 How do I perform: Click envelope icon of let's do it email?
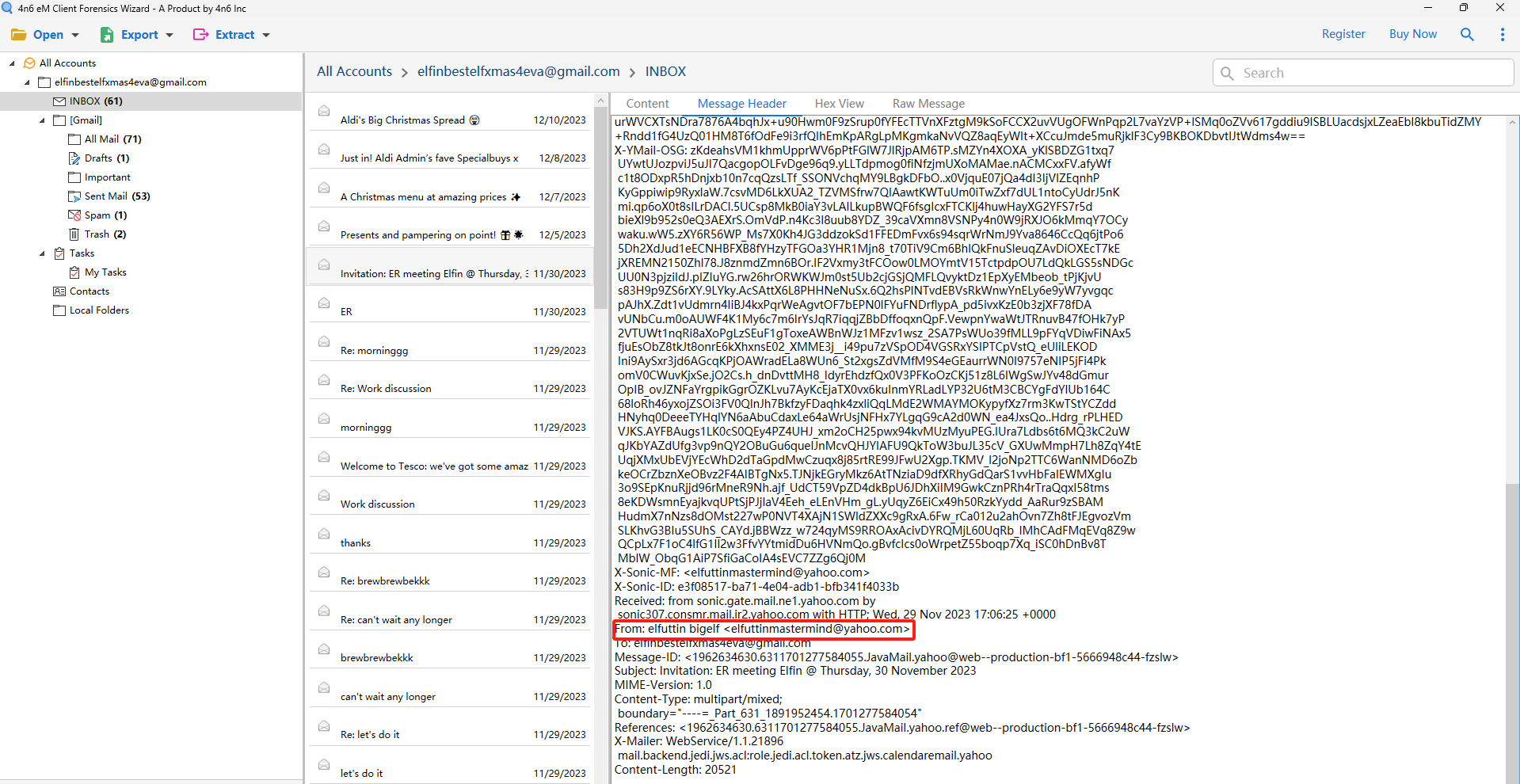[324, 763]
